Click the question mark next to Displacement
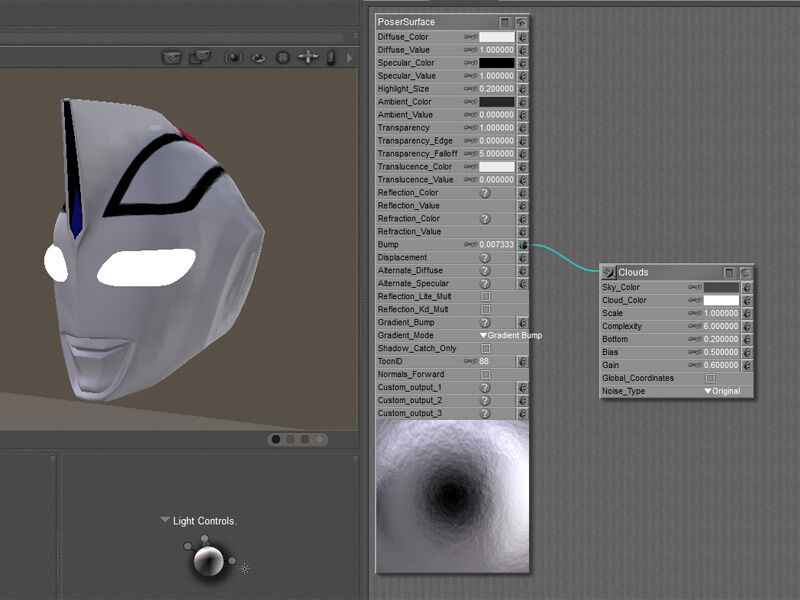The image size is (800, 600). click(485, 258)
